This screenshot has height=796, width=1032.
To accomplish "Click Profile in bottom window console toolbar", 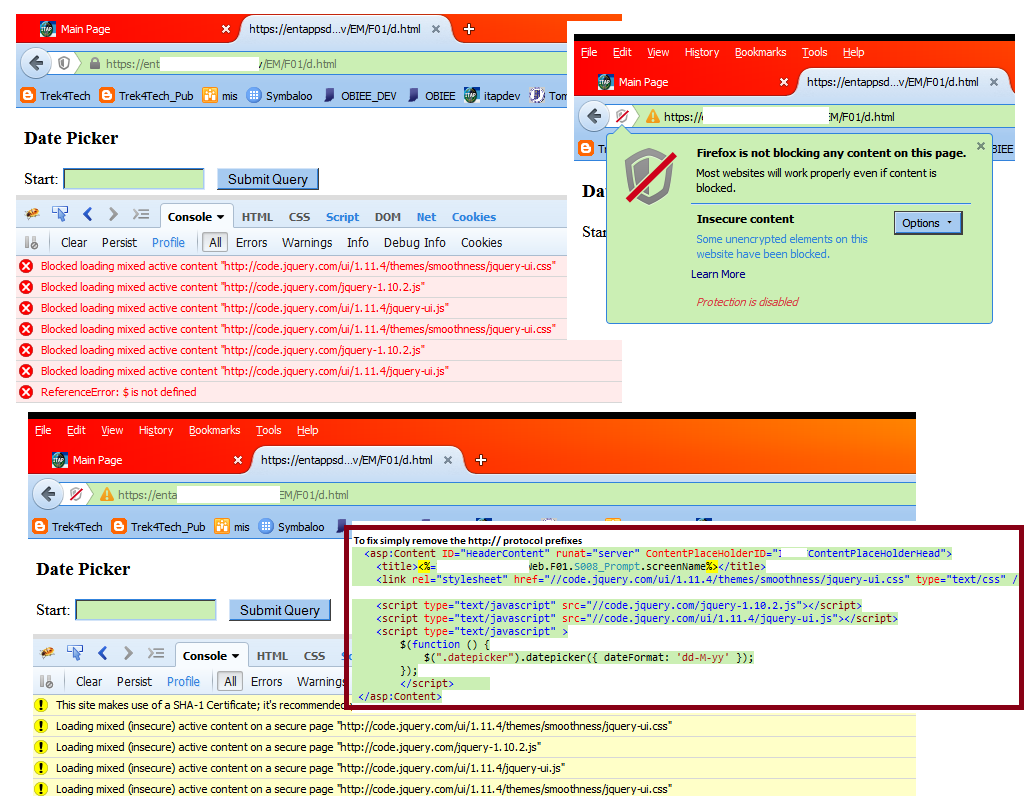I will (x=183, y=681).
